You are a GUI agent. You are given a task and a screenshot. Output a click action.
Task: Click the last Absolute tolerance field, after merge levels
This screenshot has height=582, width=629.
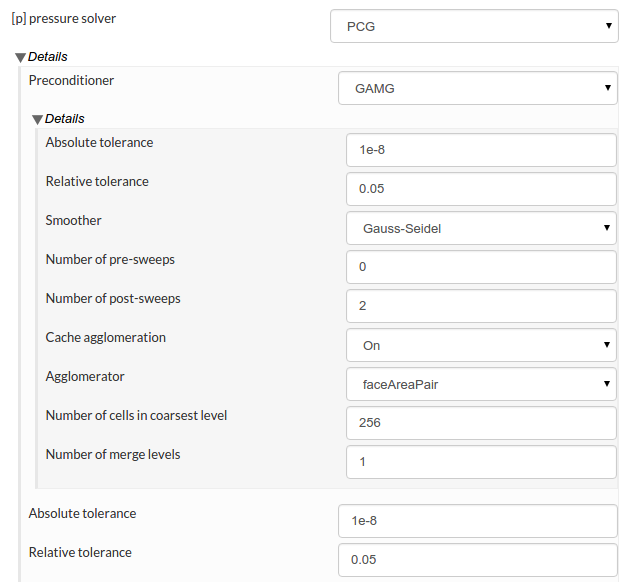click(478, 521)
